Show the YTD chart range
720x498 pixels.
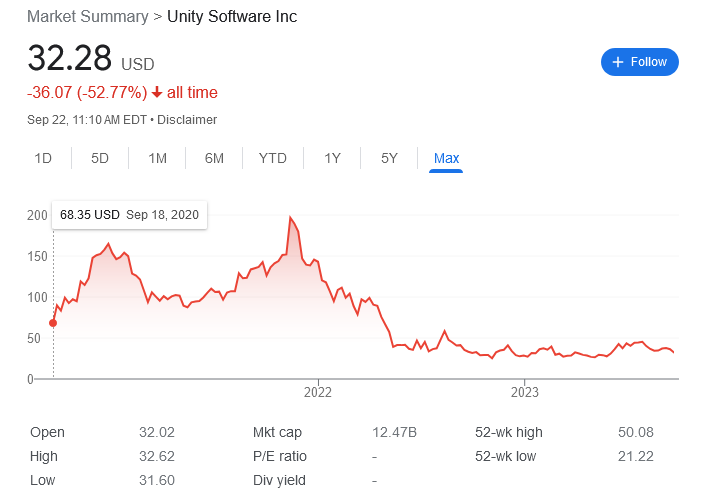click(273, 158)
